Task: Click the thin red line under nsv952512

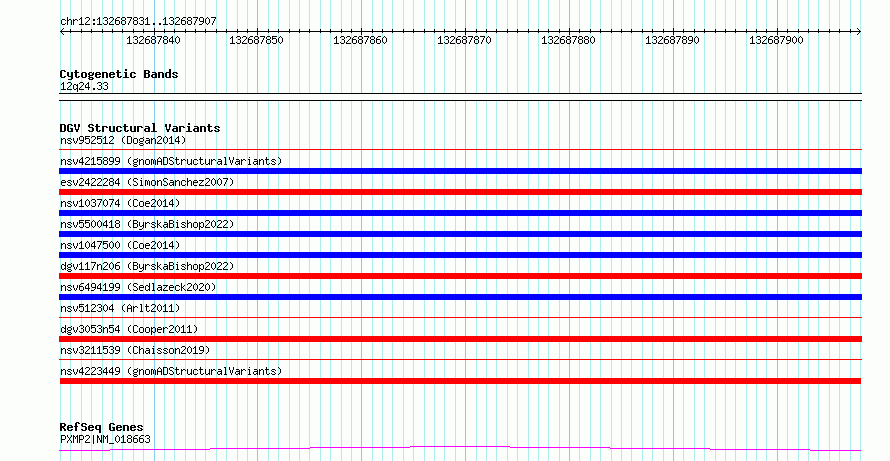Action: click(x=460, y=150)
